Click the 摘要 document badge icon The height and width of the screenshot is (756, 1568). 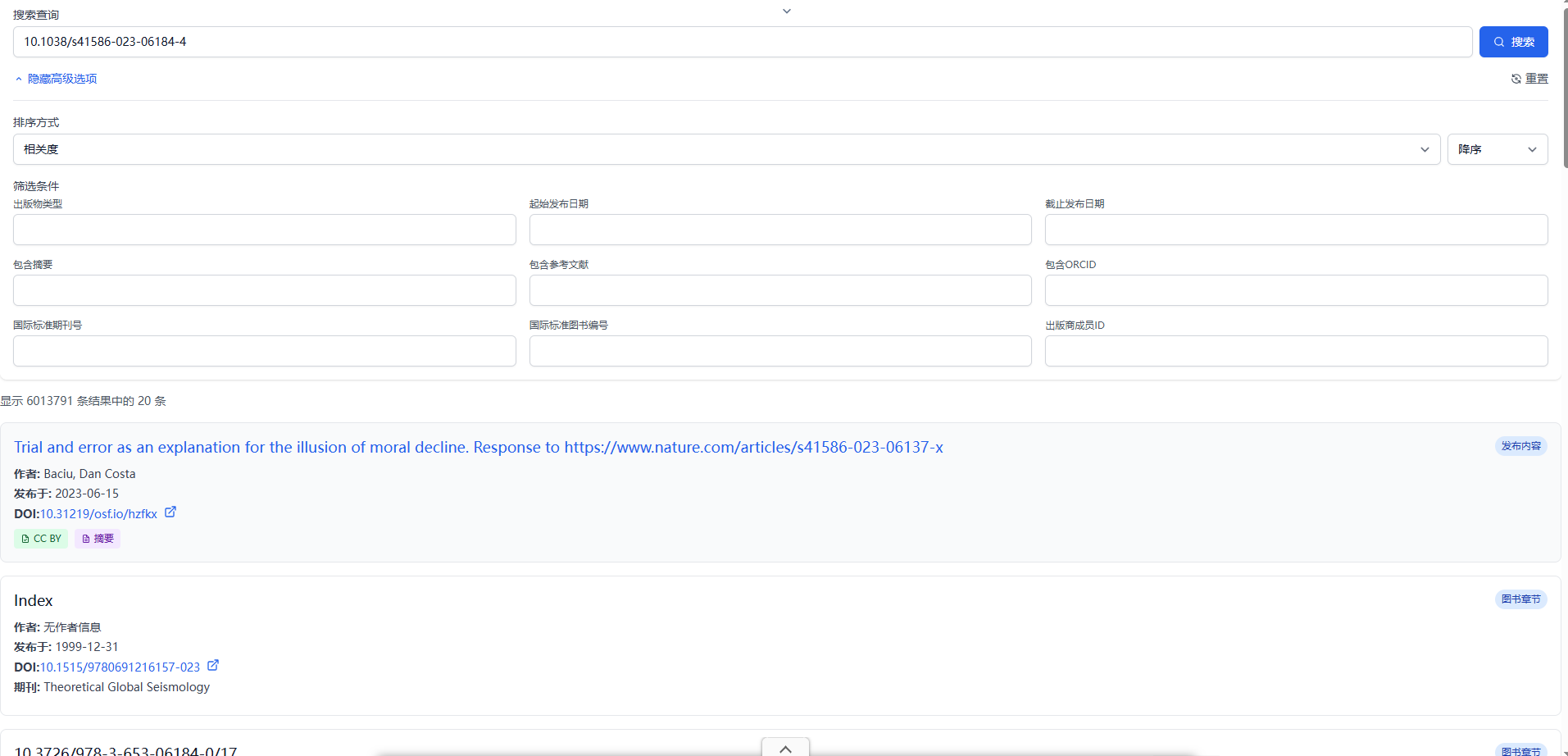coord(86,539)
